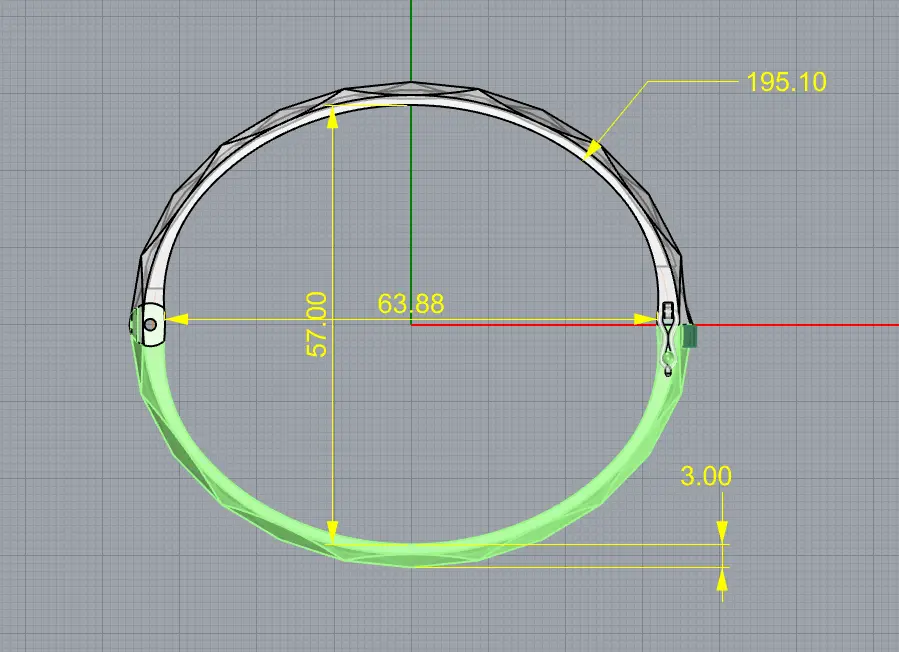Select the 57.00 vertical dimension text
The image size is (899, 652).
click(x=316, y=325)
